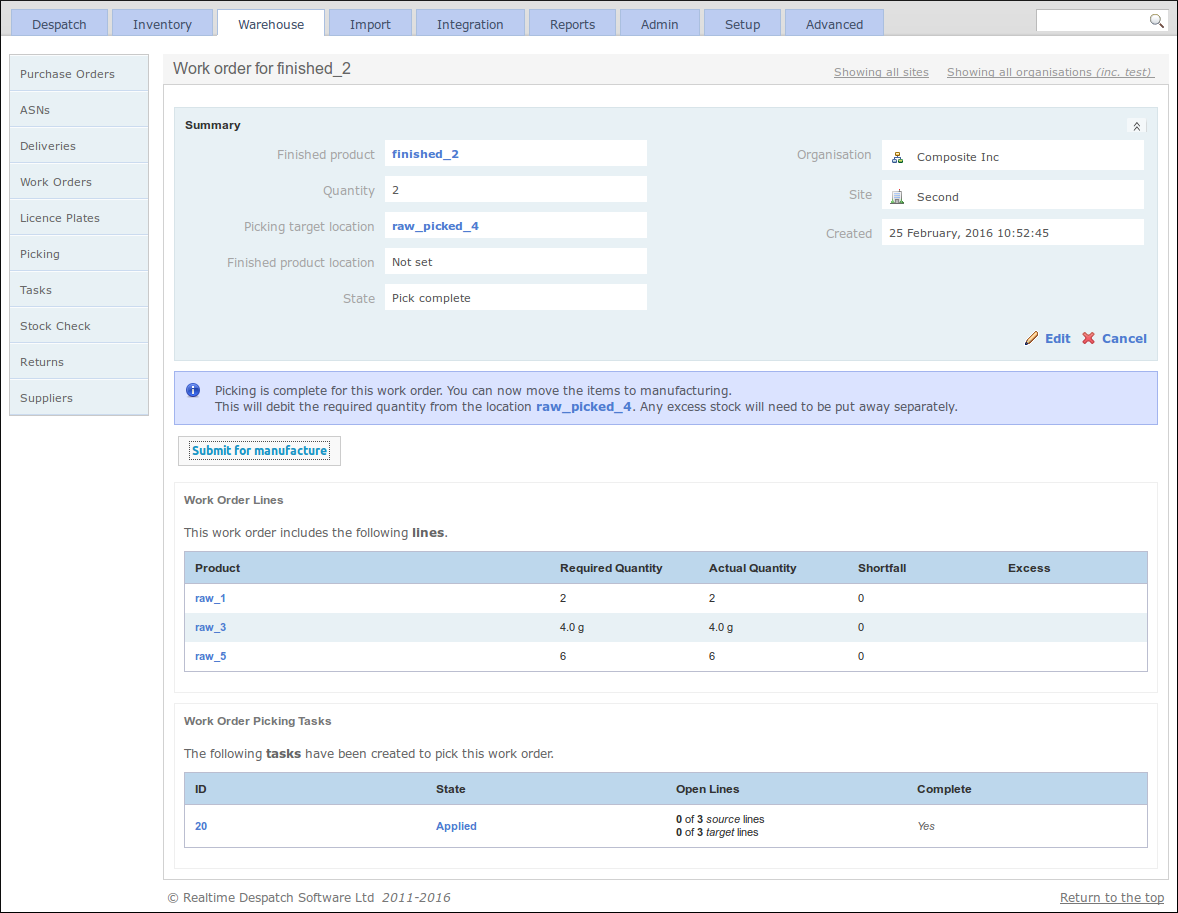Image resolution: width=1178 pixels, height=913 pixels.
Task: Open raw_picked_4 in the Summary panel
Action: [435, 226]
